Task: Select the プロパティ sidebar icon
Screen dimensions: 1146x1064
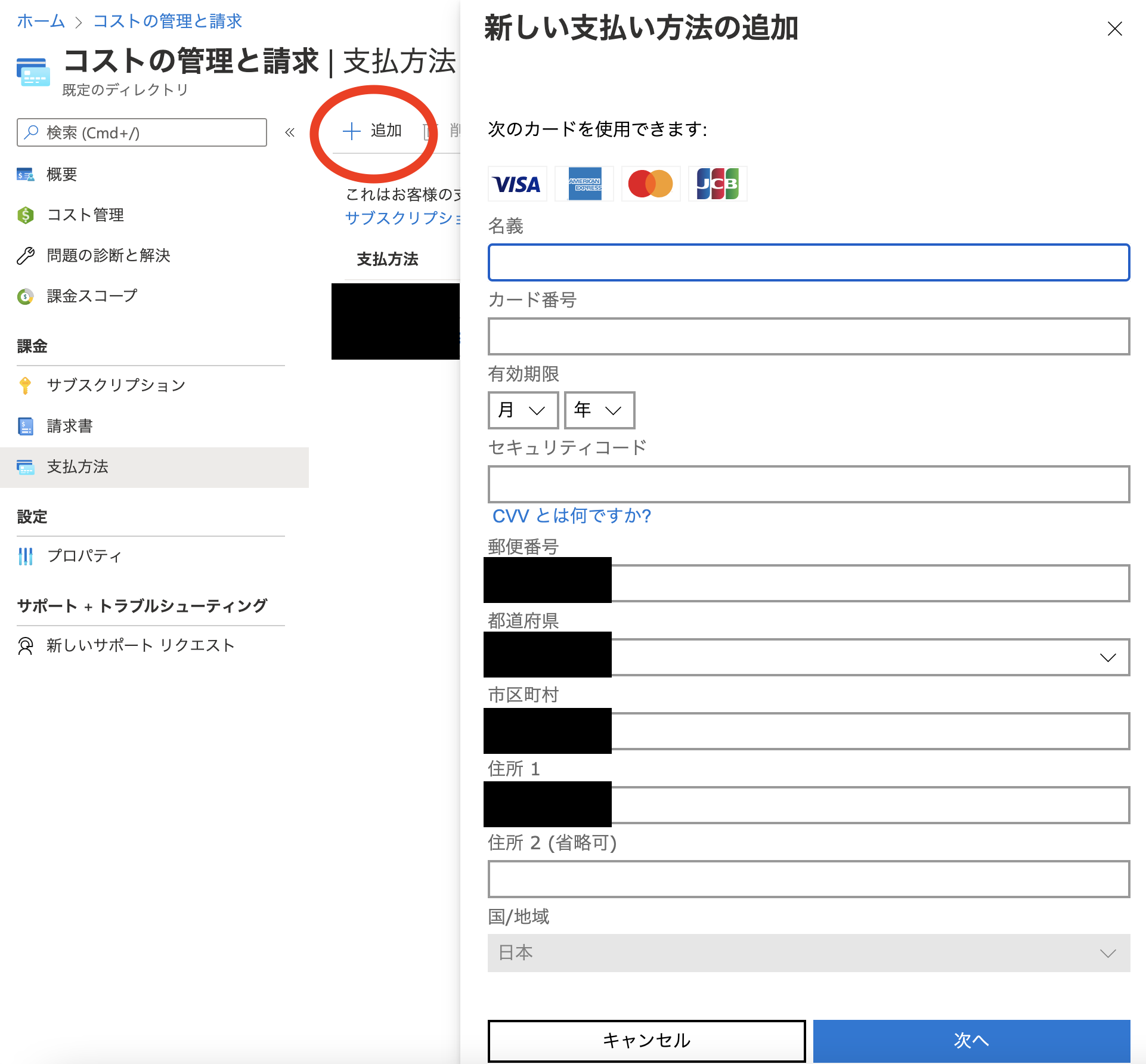Action: click(x=26, y=556)
